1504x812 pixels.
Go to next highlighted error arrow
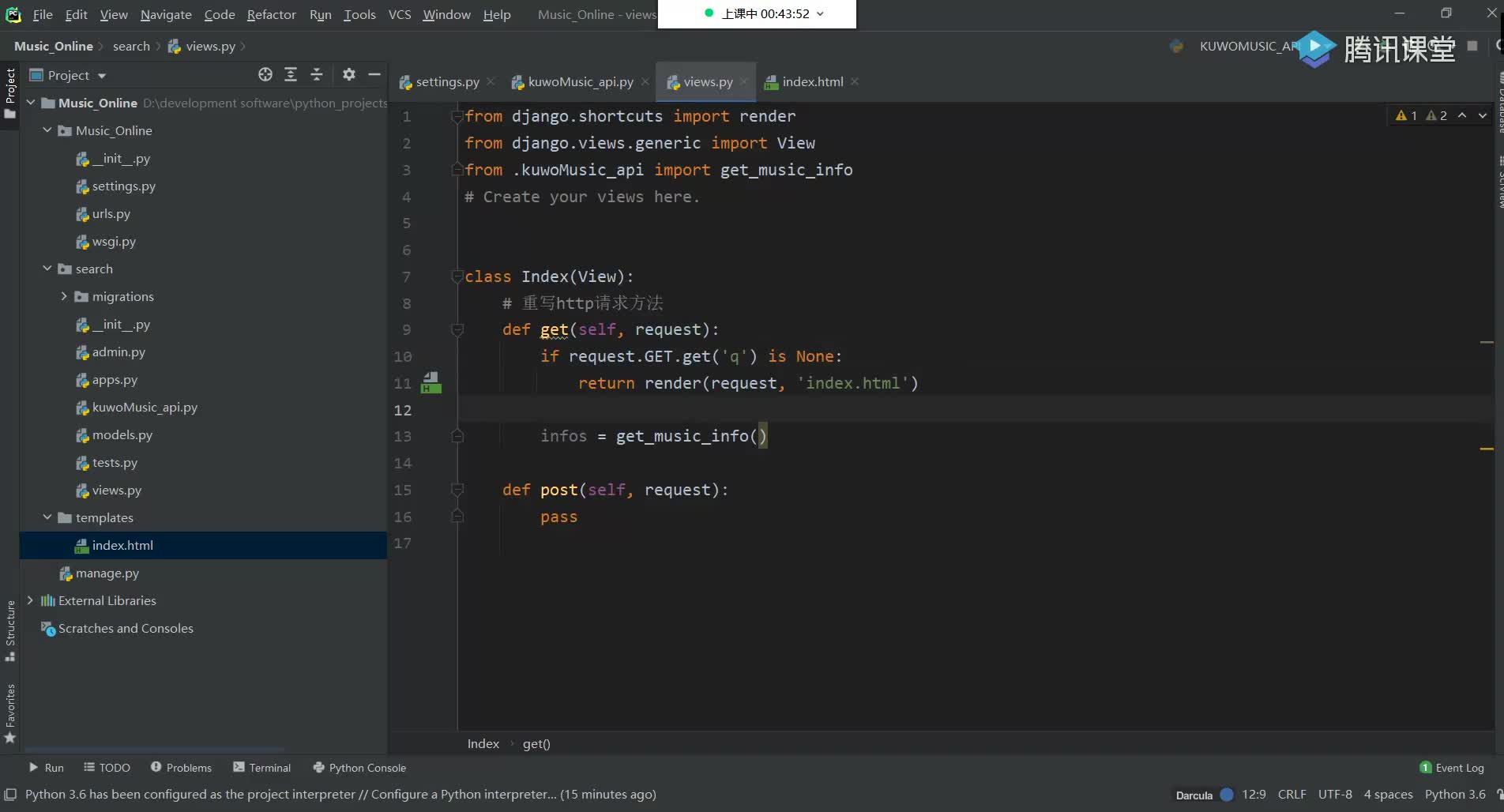point(1483,115)
